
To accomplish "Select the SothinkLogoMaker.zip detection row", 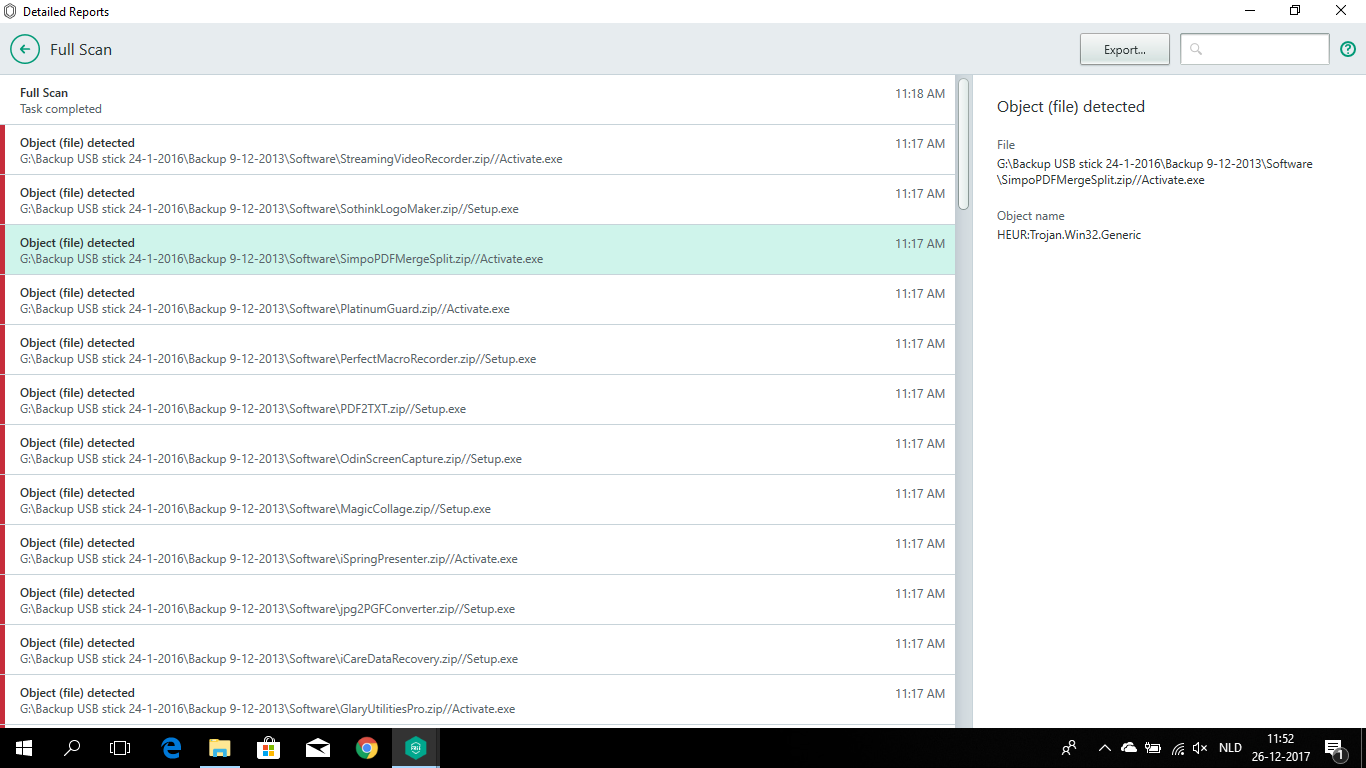I will tap(478, 200).
